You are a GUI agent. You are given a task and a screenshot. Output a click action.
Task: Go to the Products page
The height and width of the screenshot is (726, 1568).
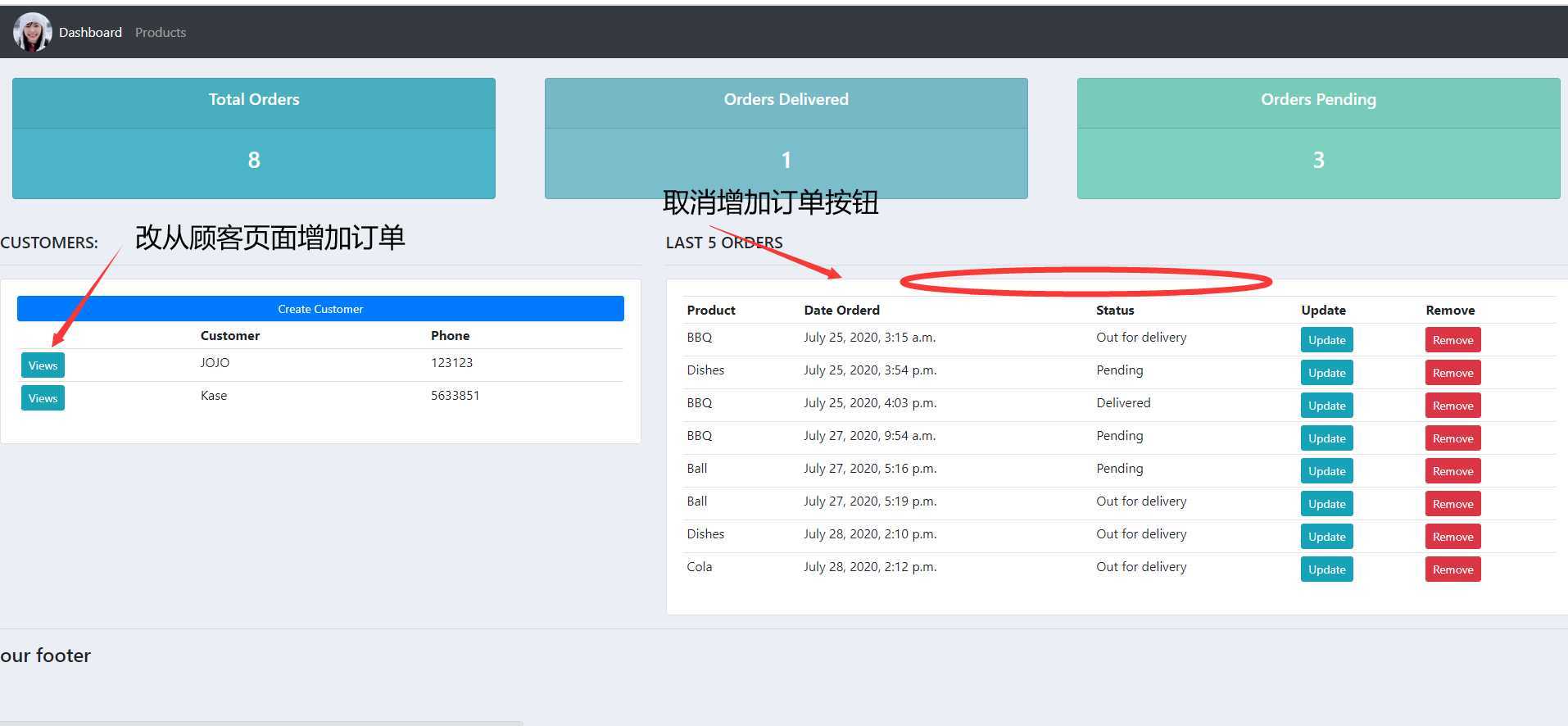click(161, 32)
